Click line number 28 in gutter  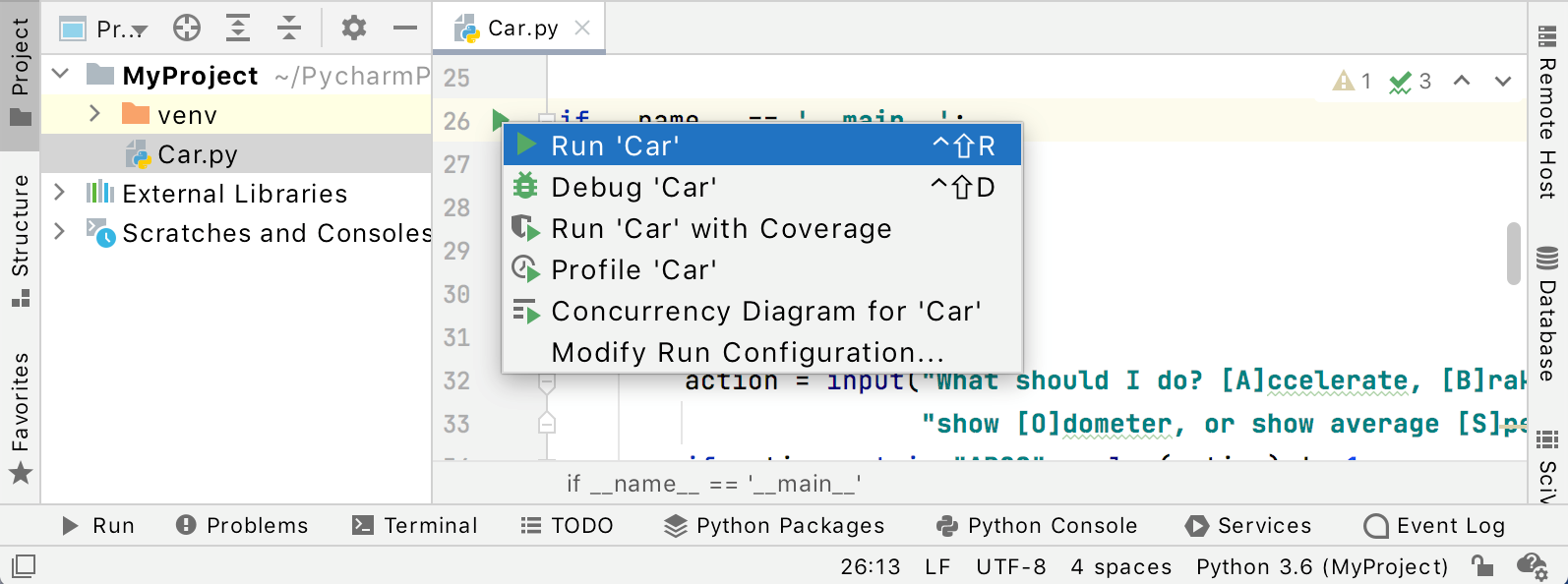pyautogui.click(x=456, y=207)
